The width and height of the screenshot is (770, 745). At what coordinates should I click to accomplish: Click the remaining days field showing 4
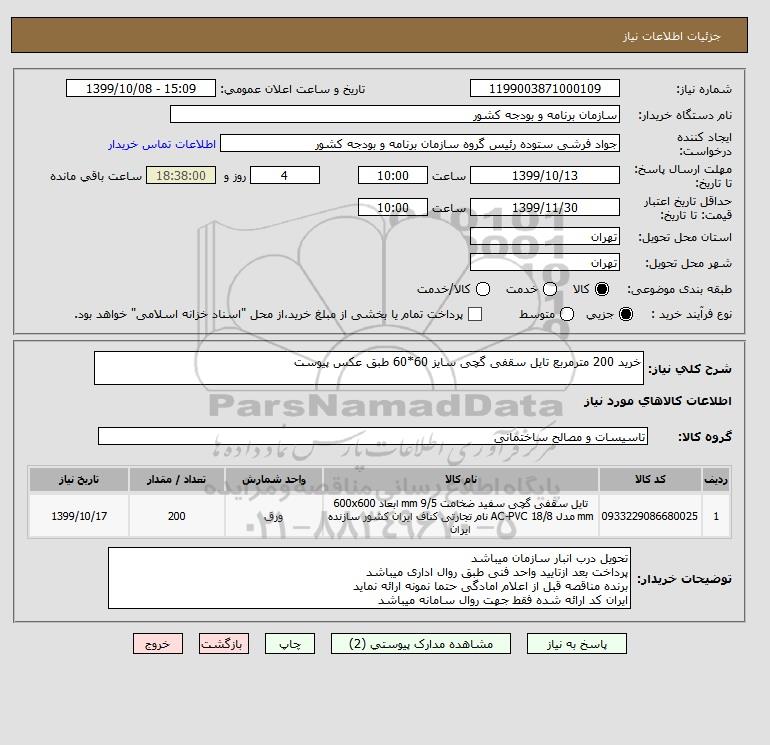(x=285, y=175)
